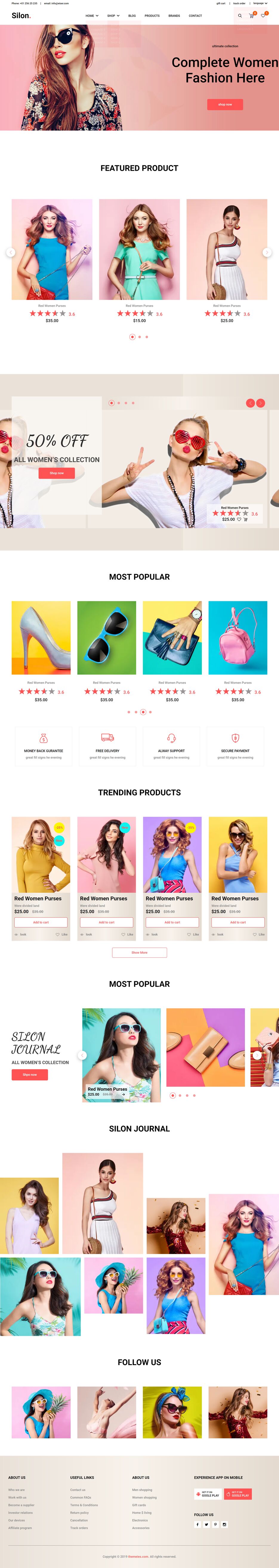Click the hero shop now button
This screenshot has width=279, height=1568.
coord(225,104)
